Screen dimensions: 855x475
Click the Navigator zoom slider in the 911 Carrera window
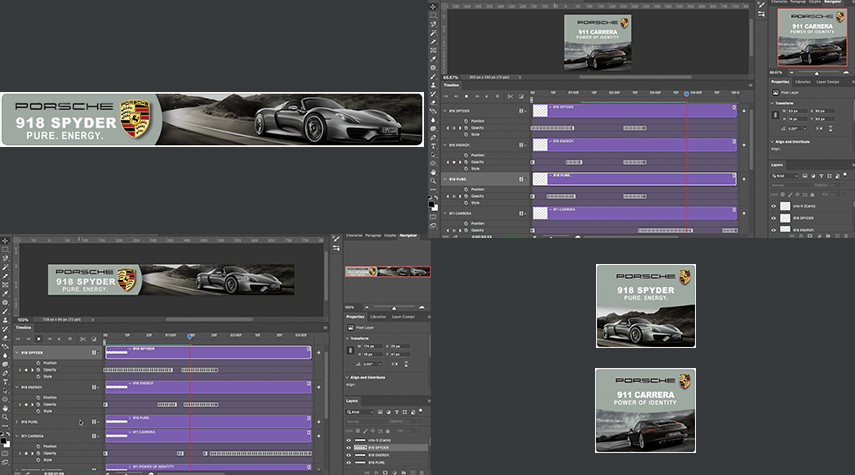pos(817,73)
